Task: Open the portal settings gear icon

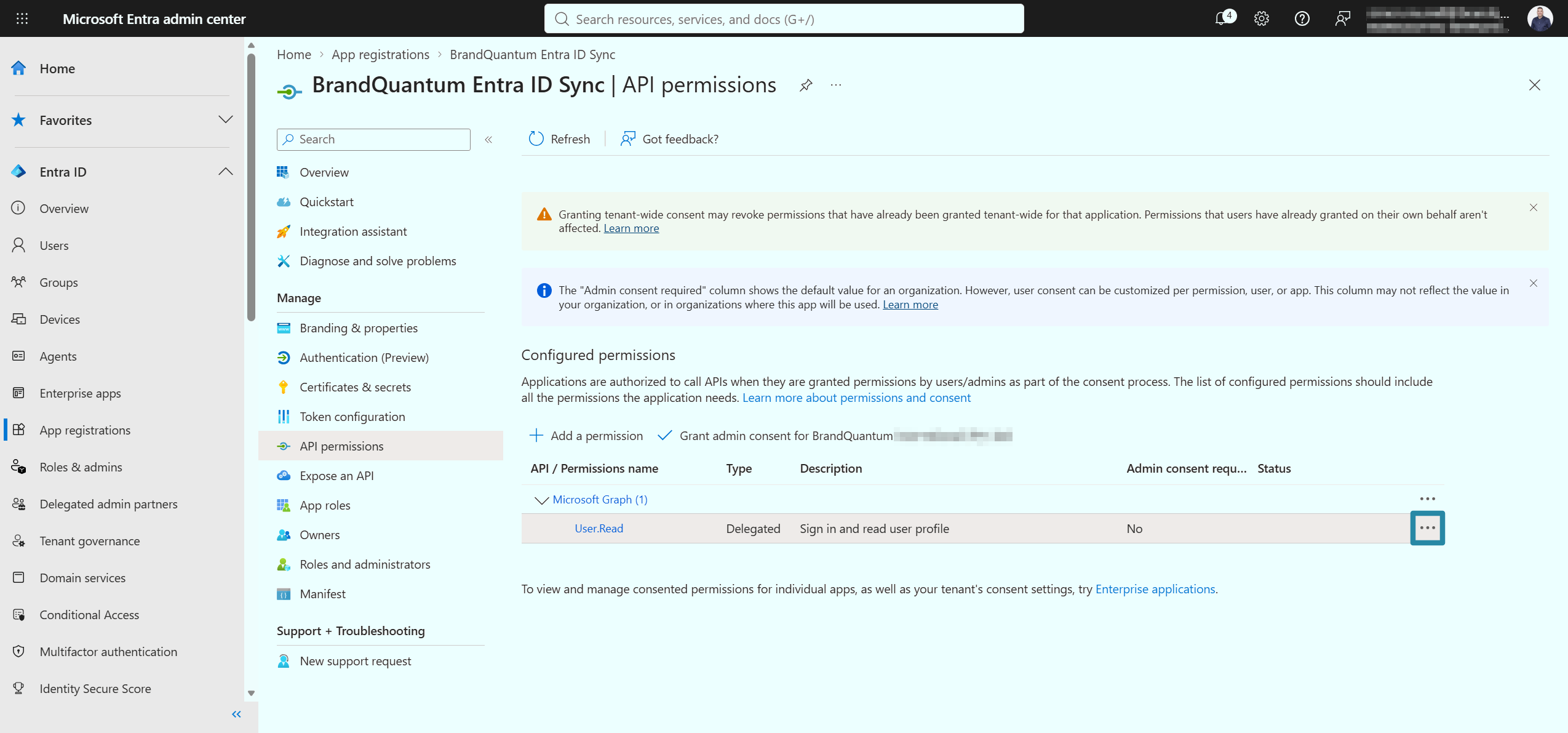Action: coord(1262,18)
